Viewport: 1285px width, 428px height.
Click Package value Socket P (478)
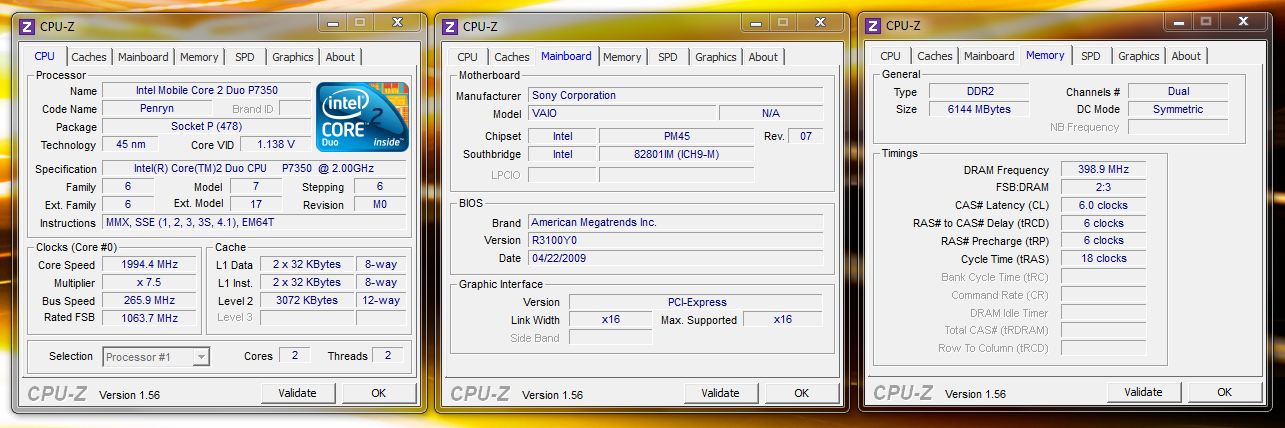(206, 127)
